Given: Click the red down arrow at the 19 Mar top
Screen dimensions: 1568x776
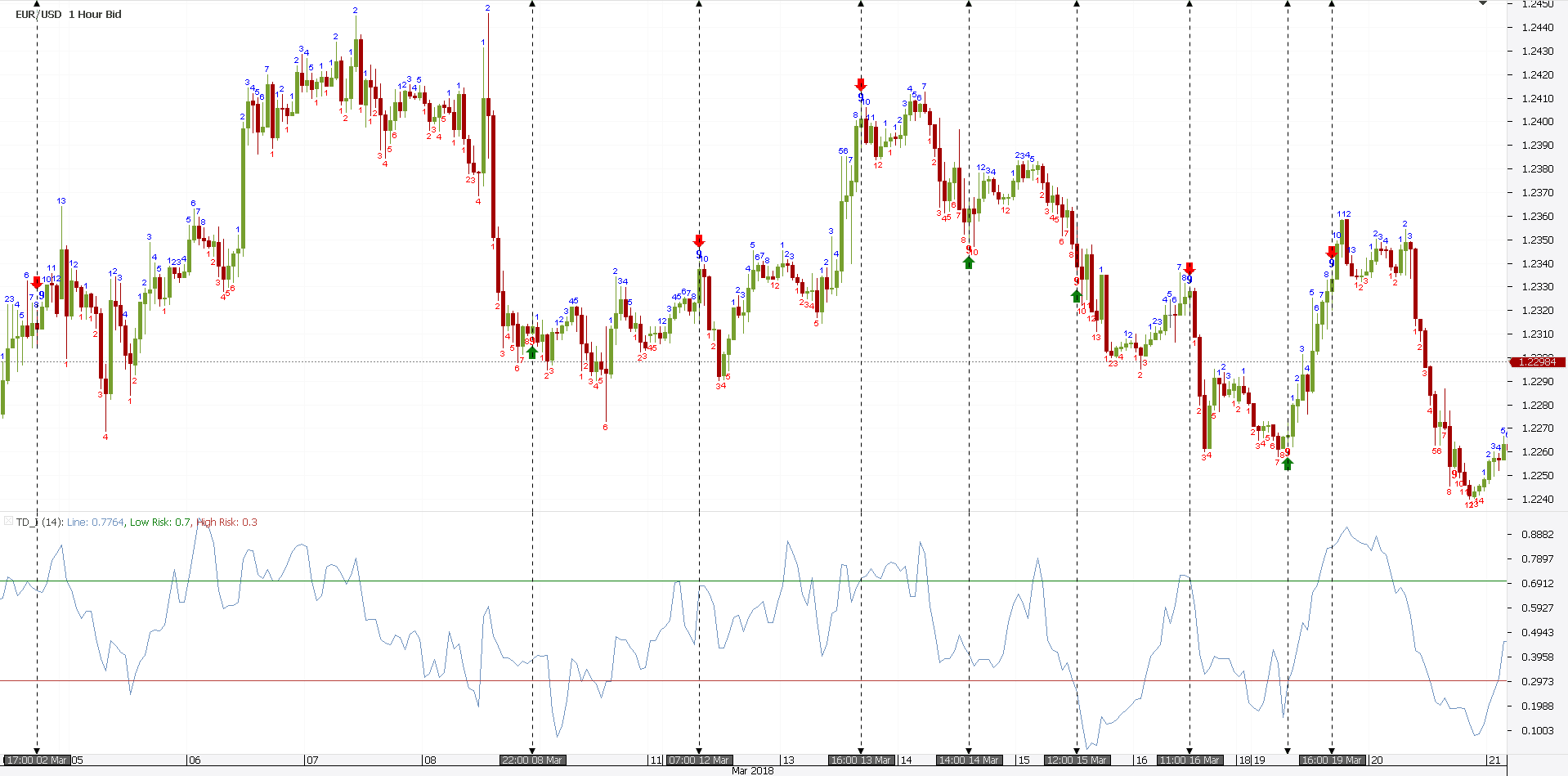Looking at the screenshot, I should tap(1333, 252).
